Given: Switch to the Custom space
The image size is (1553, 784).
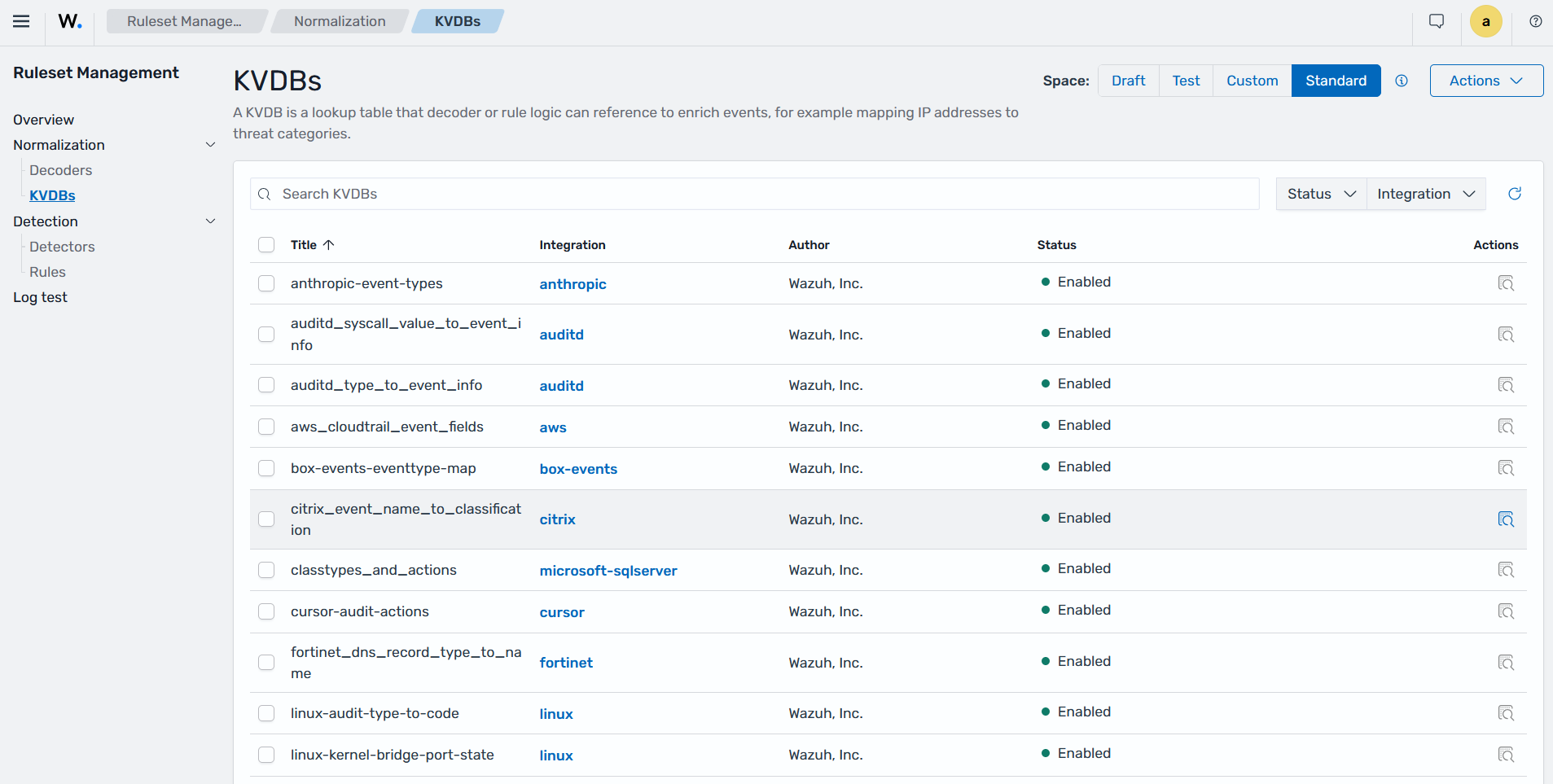Looking at the screenshot, I should pos(1252,81).
